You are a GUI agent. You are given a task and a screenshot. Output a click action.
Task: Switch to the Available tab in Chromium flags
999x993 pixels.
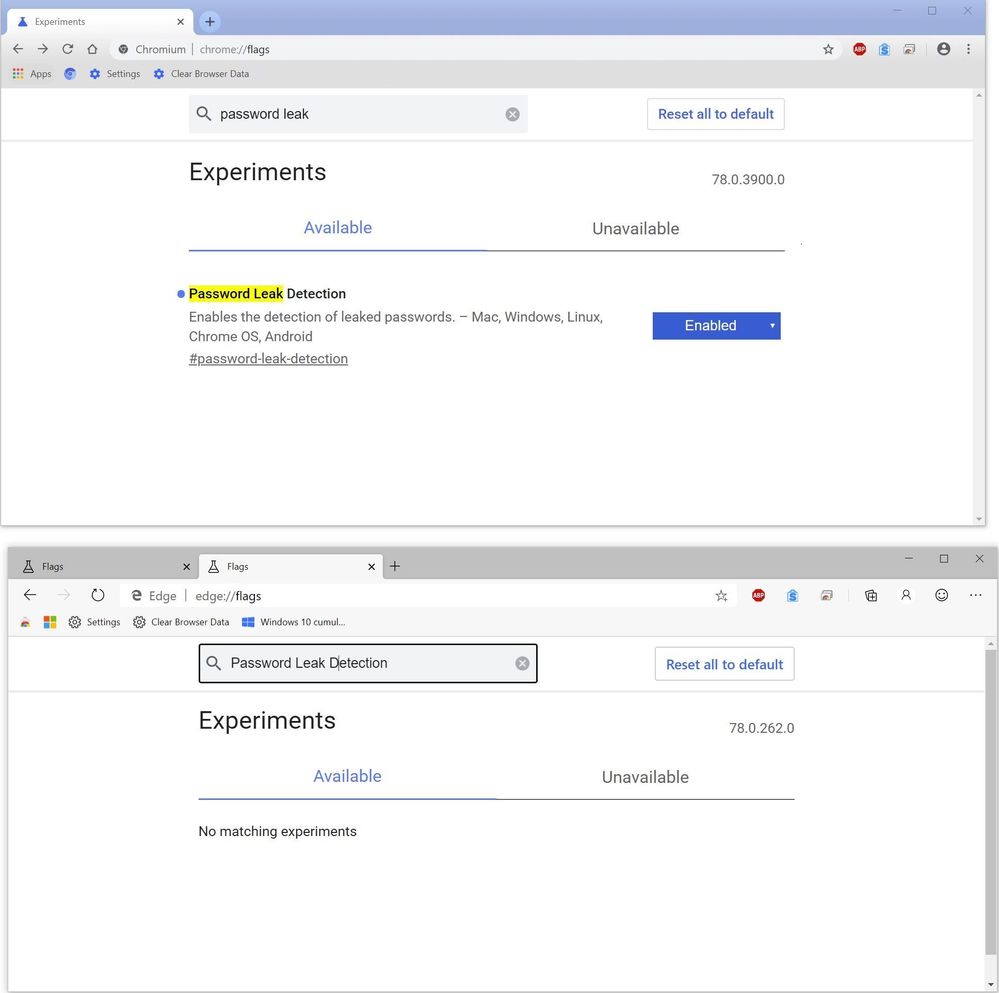coord(338,228)
